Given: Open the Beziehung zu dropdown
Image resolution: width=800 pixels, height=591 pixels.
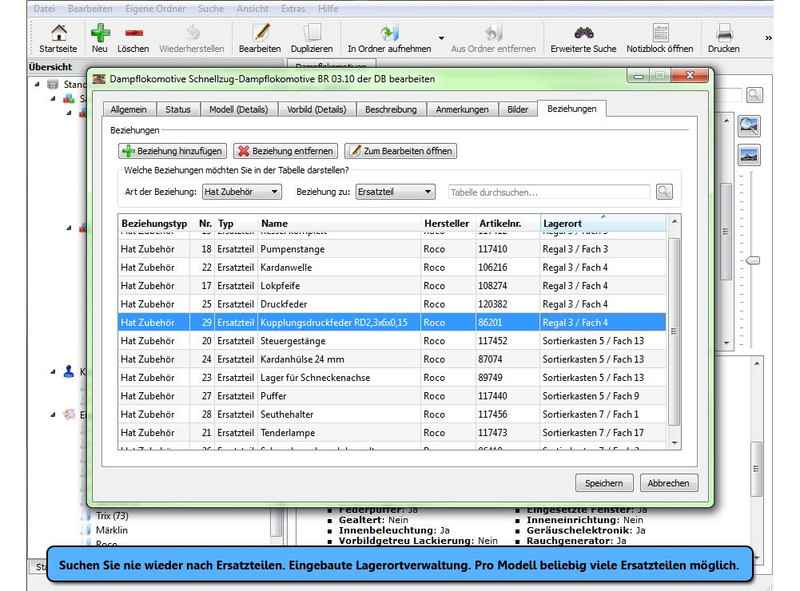Looking at the screenshot, I should (x=395, y=192).
